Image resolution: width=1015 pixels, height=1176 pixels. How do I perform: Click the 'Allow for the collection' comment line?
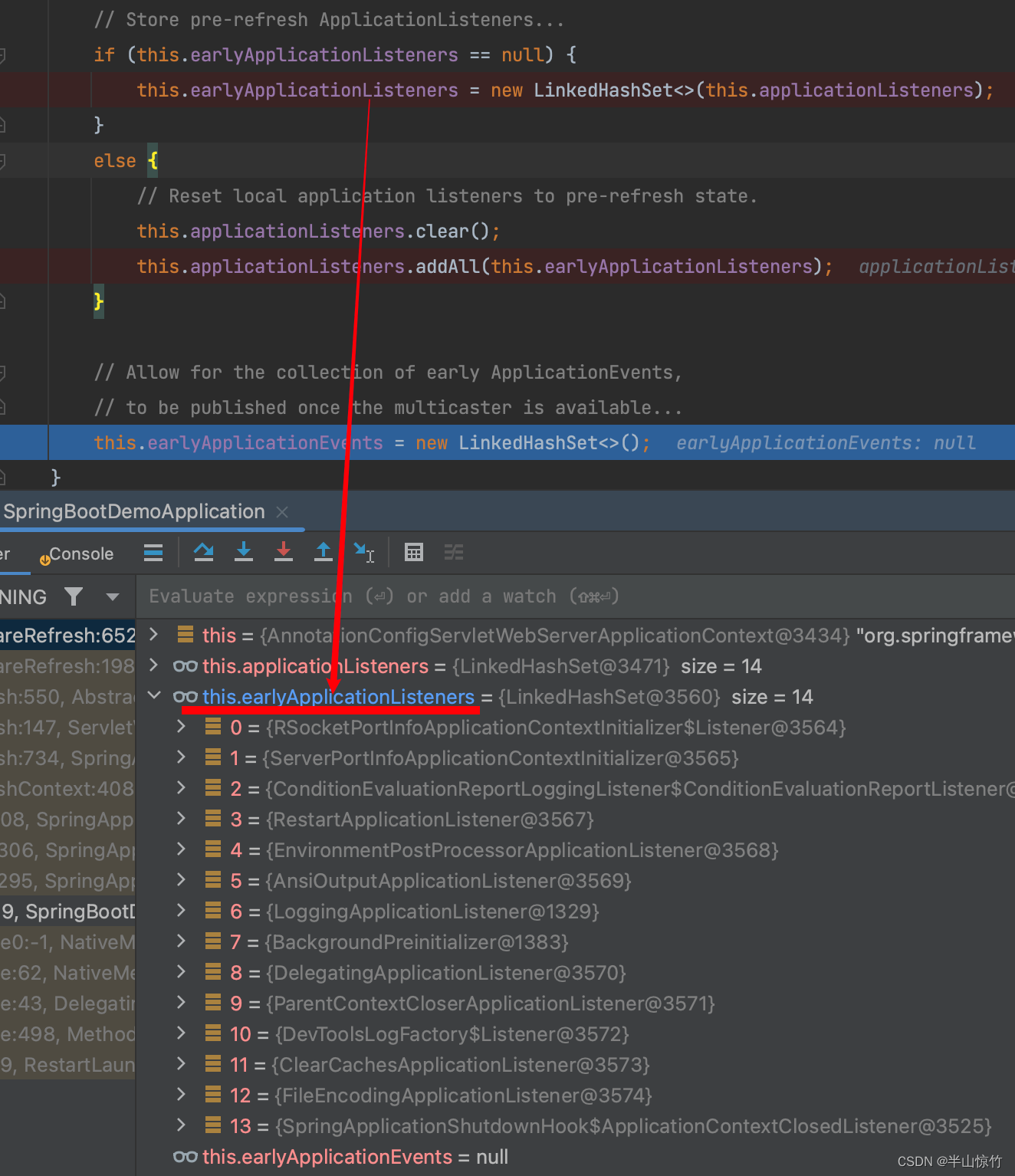coord(388,373)
